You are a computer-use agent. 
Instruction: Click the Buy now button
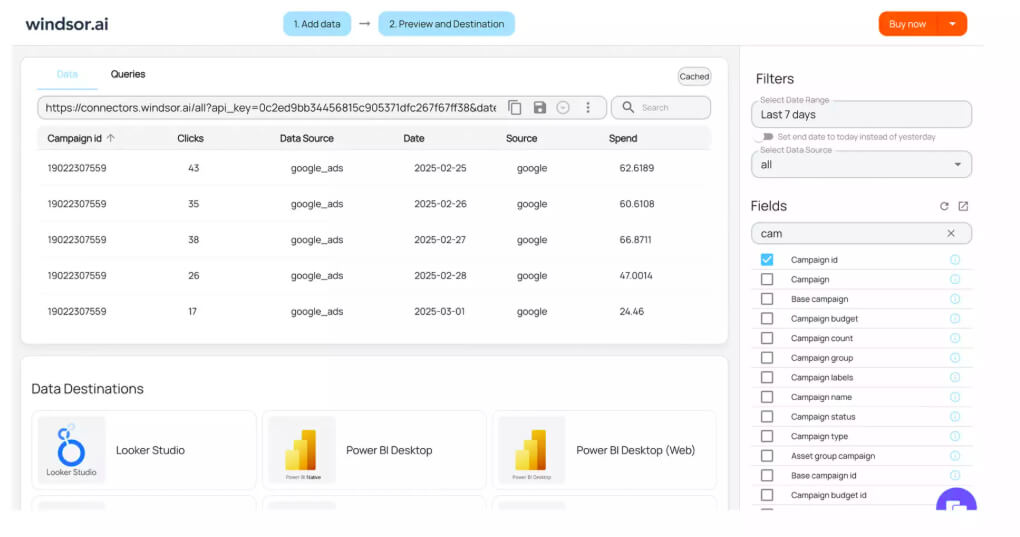907,24
